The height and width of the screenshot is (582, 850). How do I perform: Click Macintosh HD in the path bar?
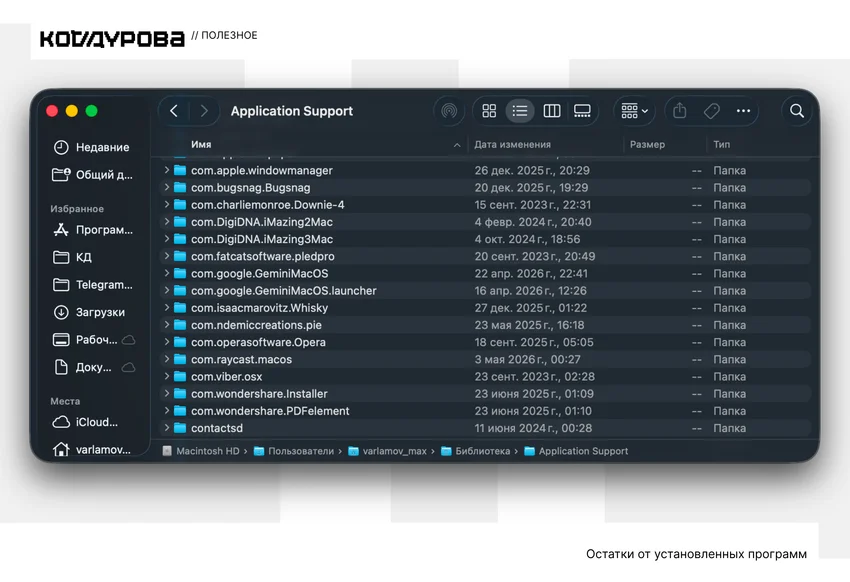tap(201, 451)
